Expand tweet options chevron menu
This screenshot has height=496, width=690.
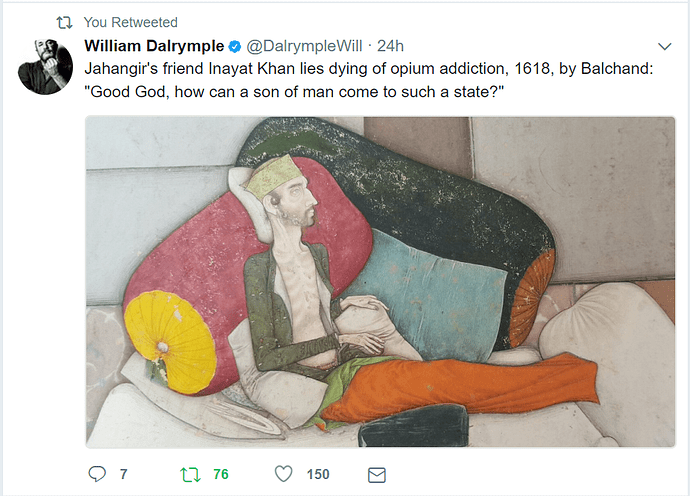(x=664, y=46)
